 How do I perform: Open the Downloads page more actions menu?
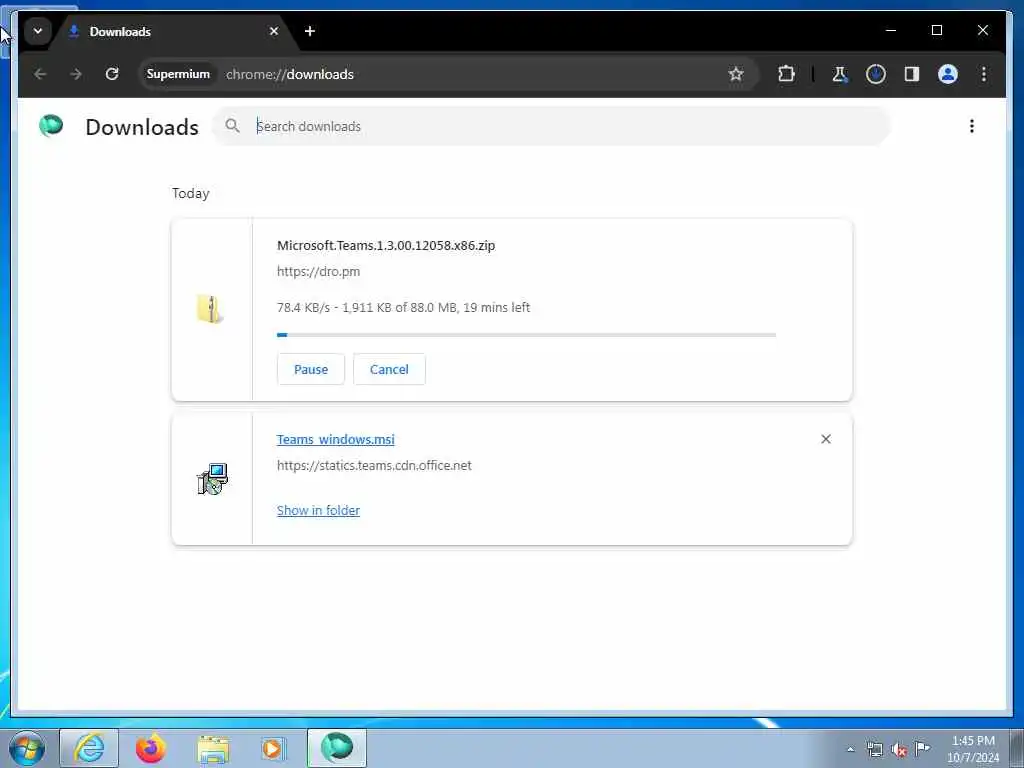tap(972, 126)
